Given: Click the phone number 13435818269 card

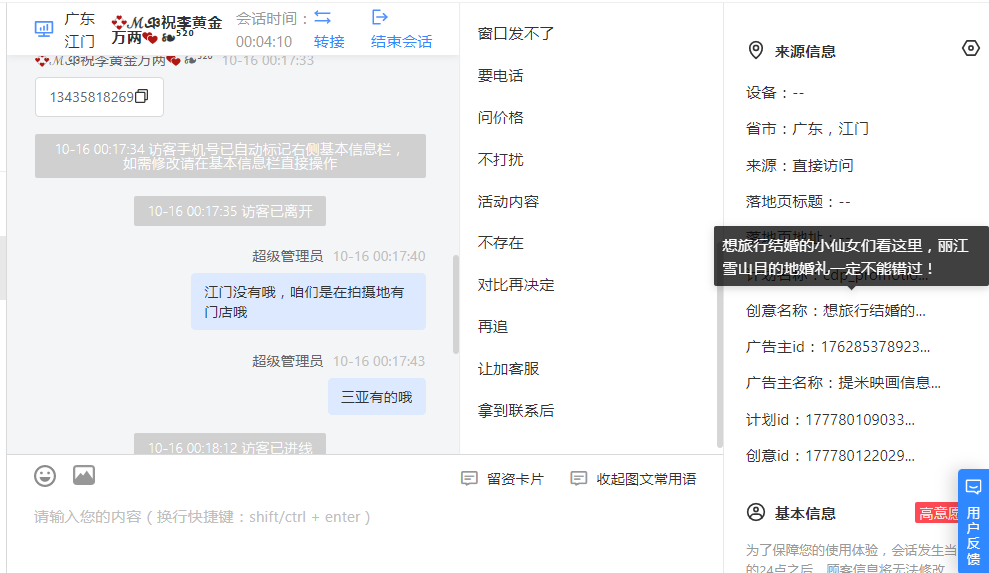Looking at the screenshot, I should coord(99,97).
